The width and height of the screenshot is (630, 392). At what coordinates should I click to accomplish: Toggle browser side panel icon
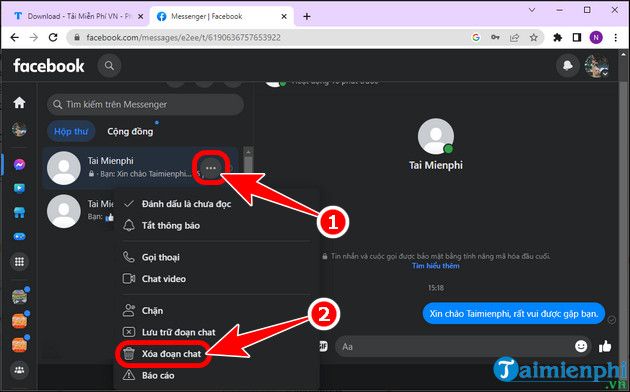click(577, 38)
